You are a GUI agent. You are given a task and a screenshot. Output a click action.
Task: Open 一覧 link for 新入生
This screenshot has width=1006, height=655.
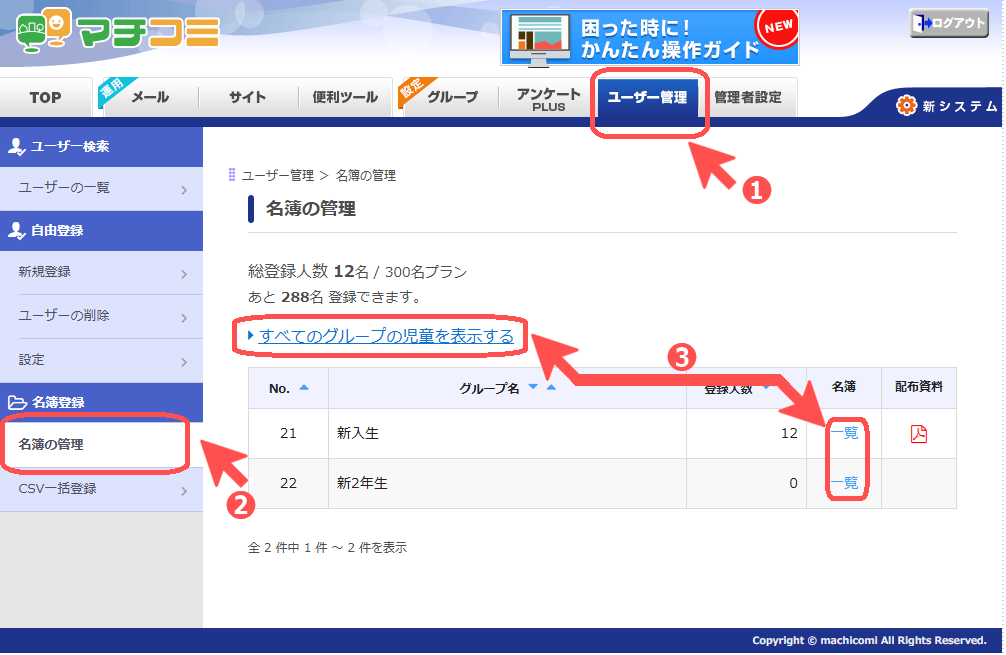pos(844,433)
